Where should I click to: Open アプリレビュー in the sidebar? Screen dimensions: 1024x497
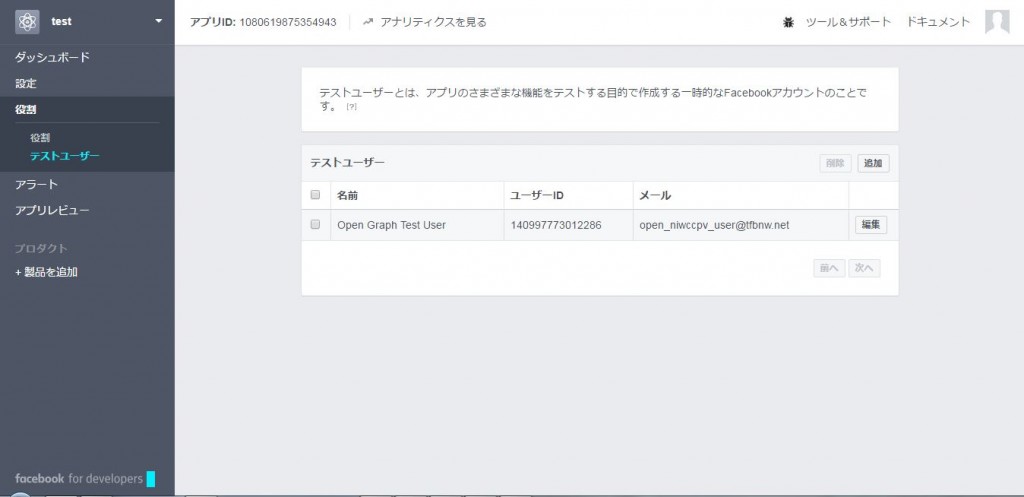point(52,211)
